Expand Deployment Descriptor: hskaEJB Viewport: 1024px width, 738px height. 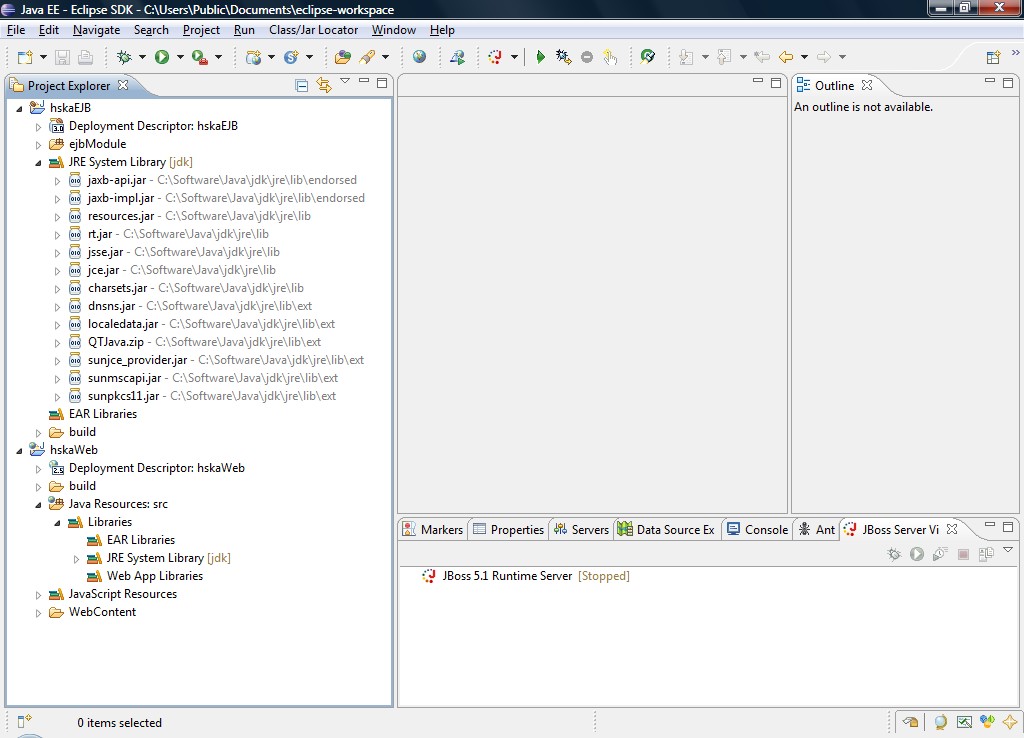click(38, 127)
